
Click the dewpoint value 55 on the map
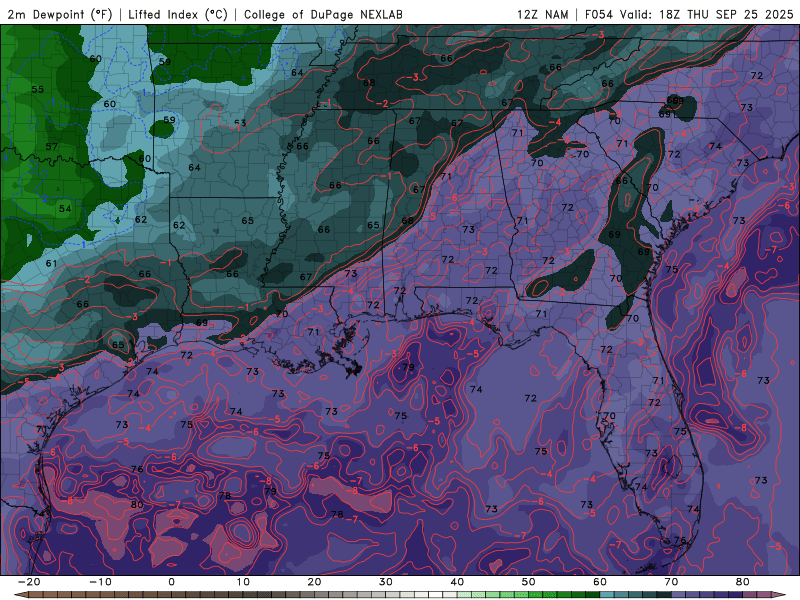click(38, 89)
